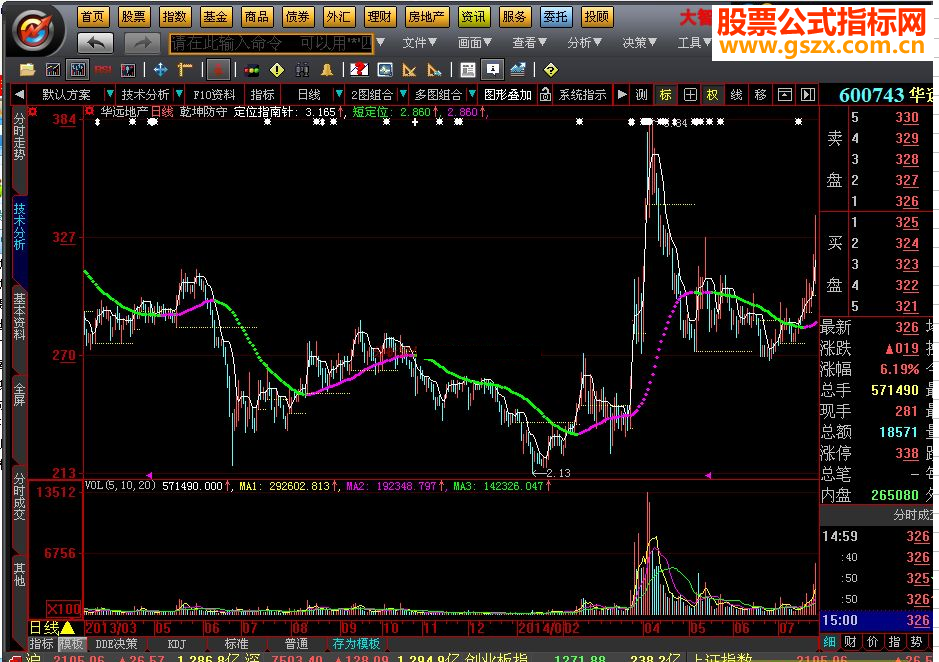Screen dimensions: 939x662
Task: Click the open folder toolbar icon
Action: point(27,69)
